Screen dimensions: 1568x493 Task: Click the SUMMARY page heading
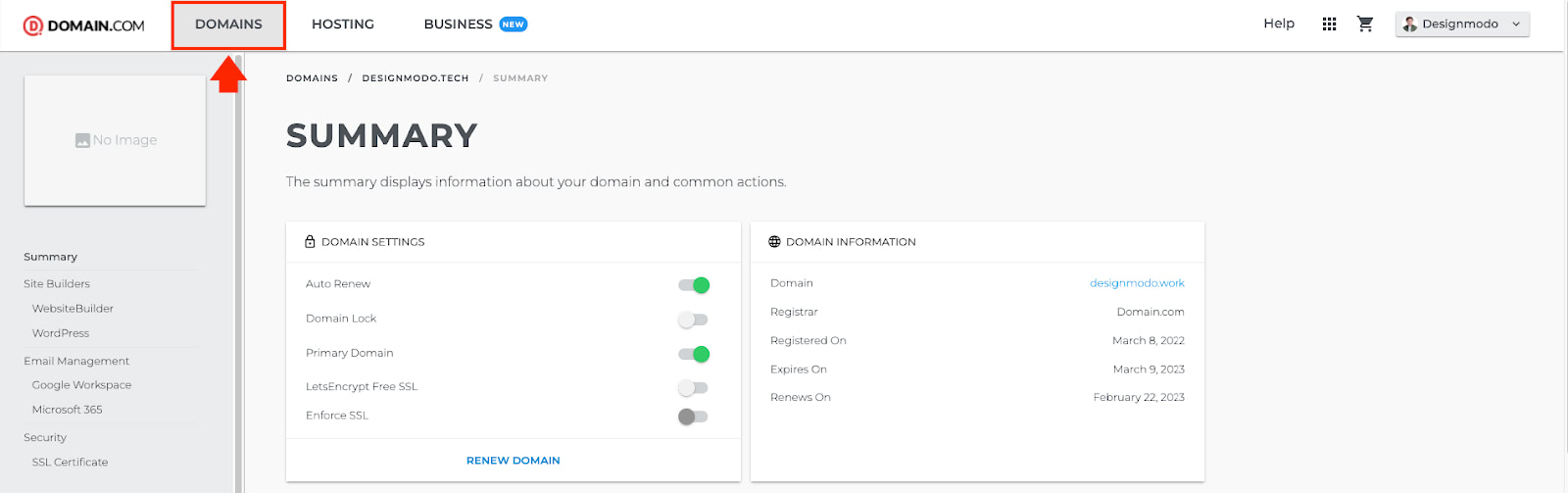382,136
